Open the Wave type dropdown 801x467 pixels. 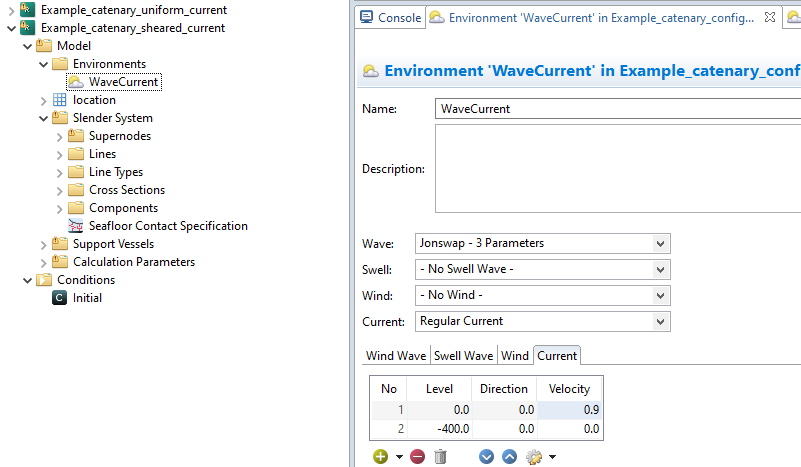click(541, 243)
